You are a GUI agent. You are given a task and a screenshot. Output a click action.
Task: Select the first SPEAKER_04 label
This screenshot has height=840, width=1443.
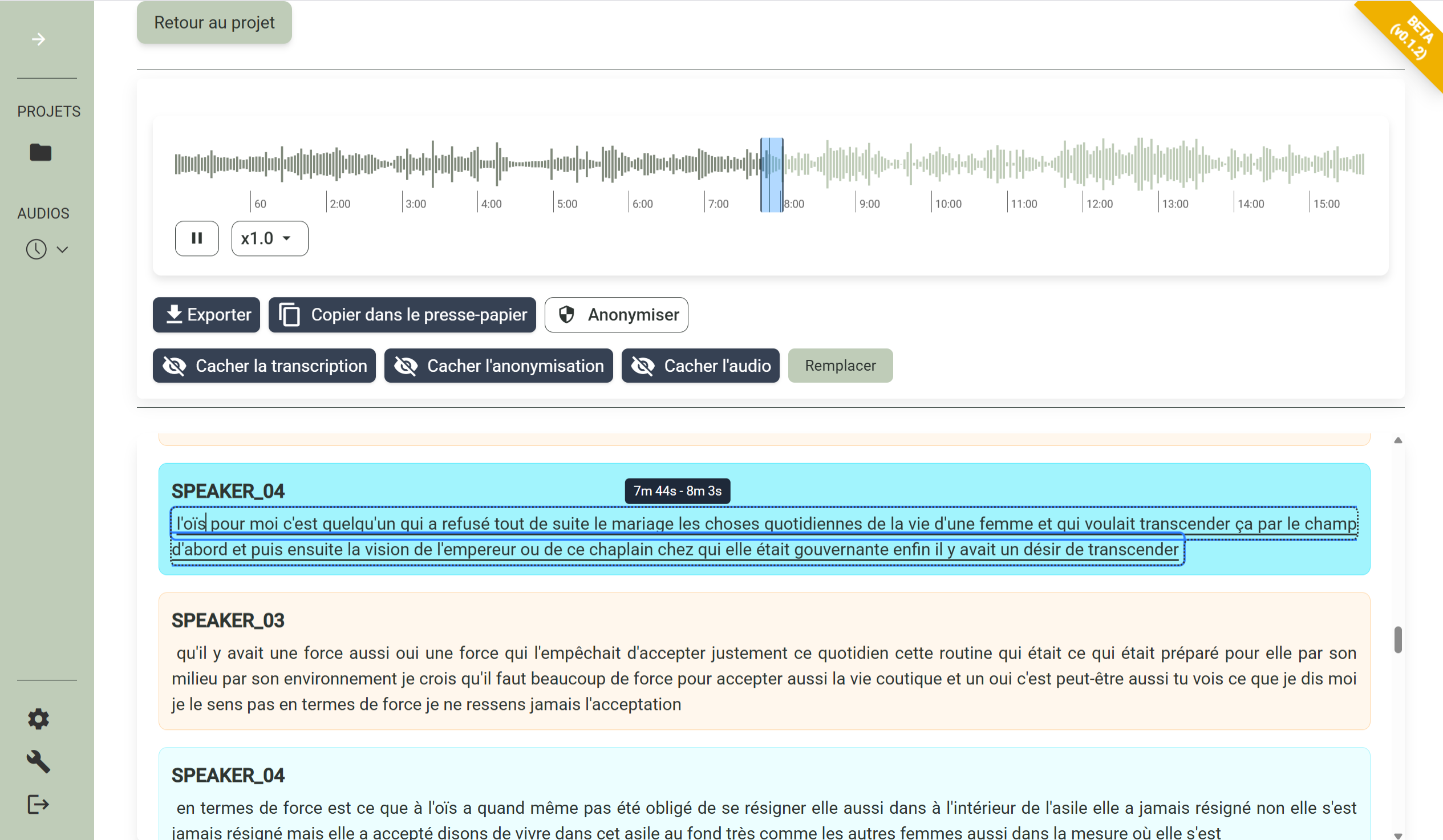point(228,491)
